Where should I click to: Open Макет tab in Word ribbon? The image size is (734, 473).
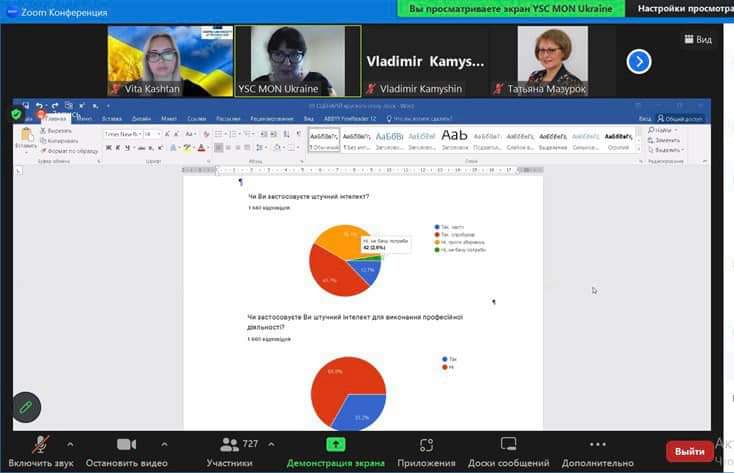click(x=169, y=119)
